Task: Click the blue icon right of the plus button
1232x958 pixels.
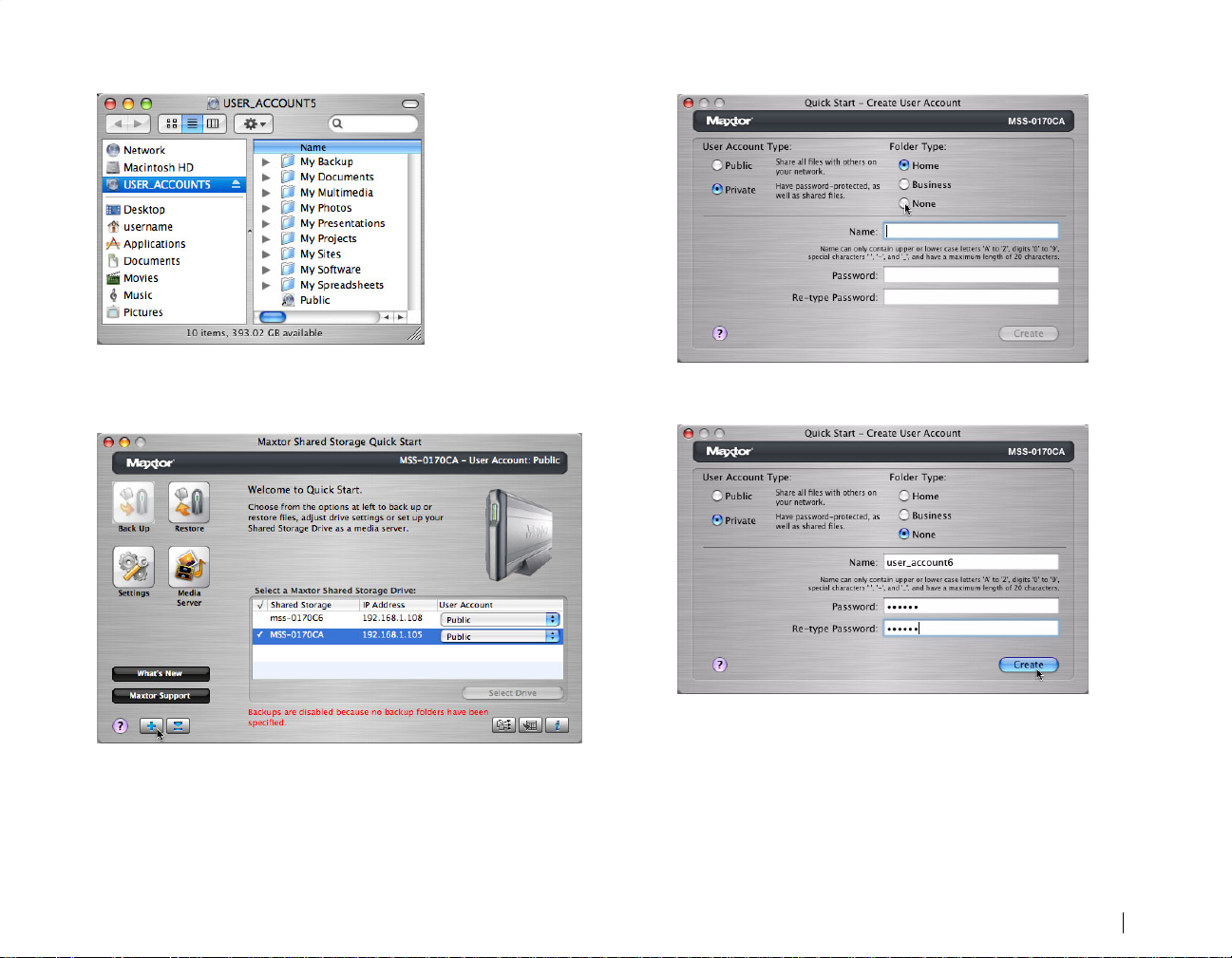Action: coord(178,725)
